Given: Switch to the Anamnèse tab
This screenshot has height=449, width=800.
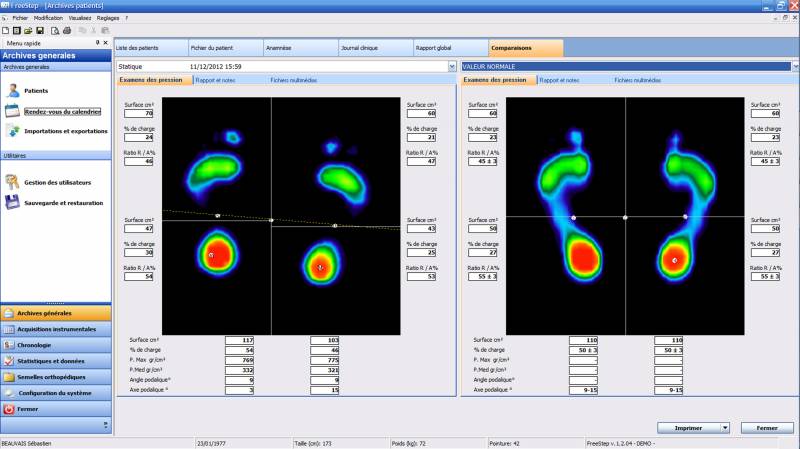Looking at the screenshot, I should pyautogui.click(x=279, y=48).
